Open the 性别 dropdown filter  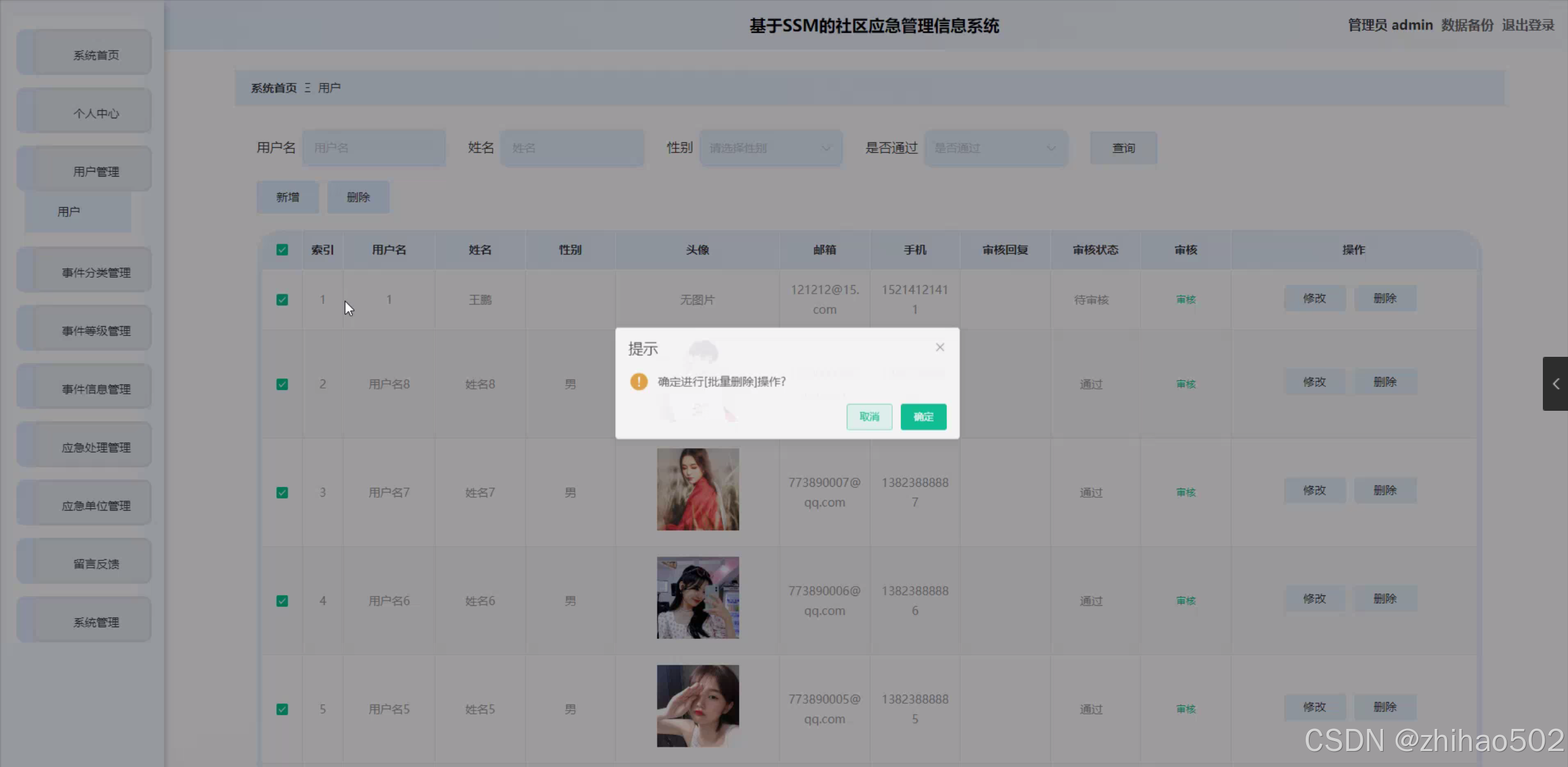click(770, 148)
